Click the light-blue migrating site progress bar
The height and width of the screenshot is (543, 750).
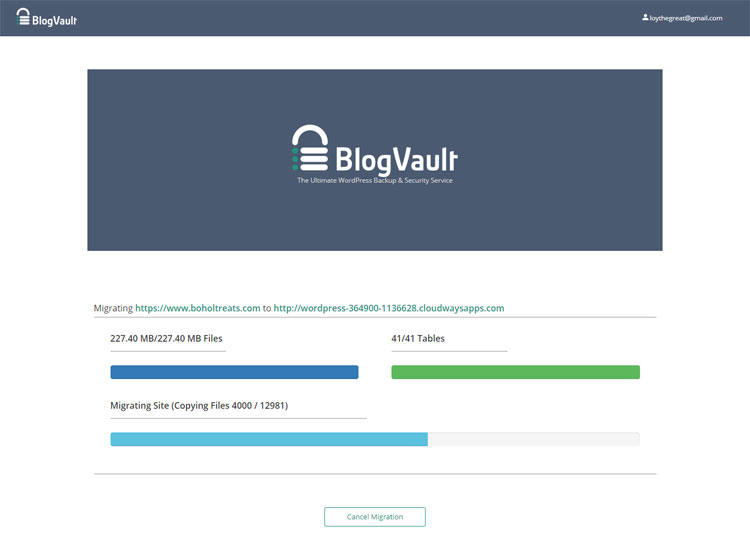pos(375,439)
